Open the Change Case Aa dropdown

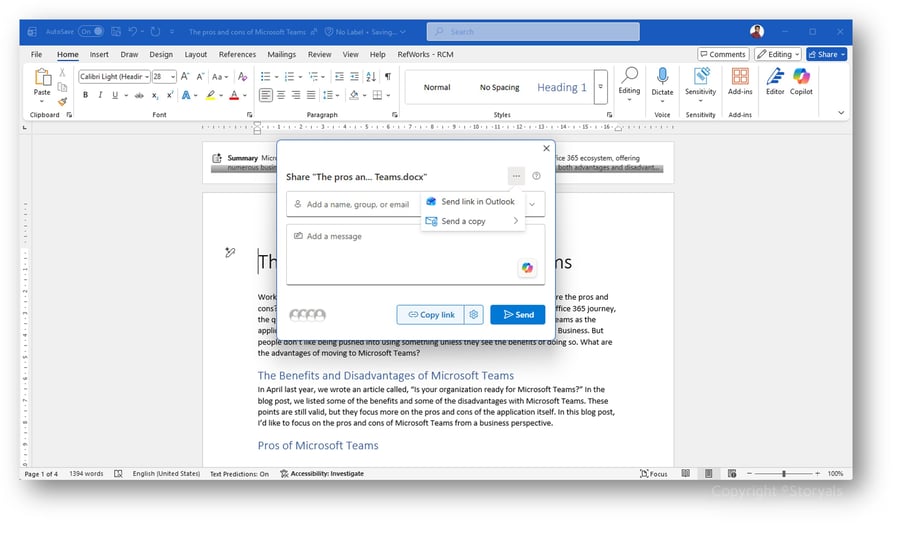coord(220,76)
